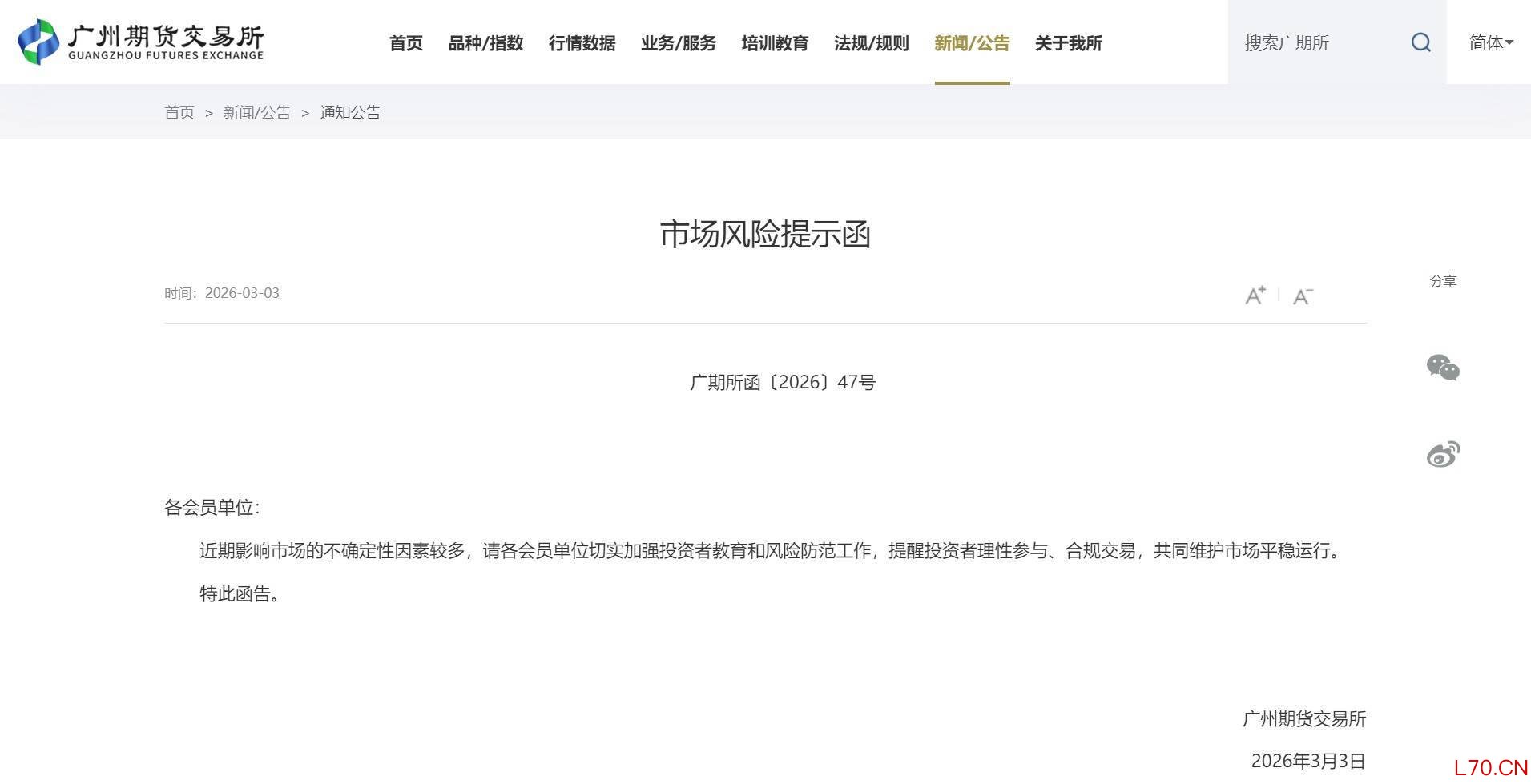The image size is (1531, 784).
Task: Open the 关于我所 menu
Action: click(1068, 43)
